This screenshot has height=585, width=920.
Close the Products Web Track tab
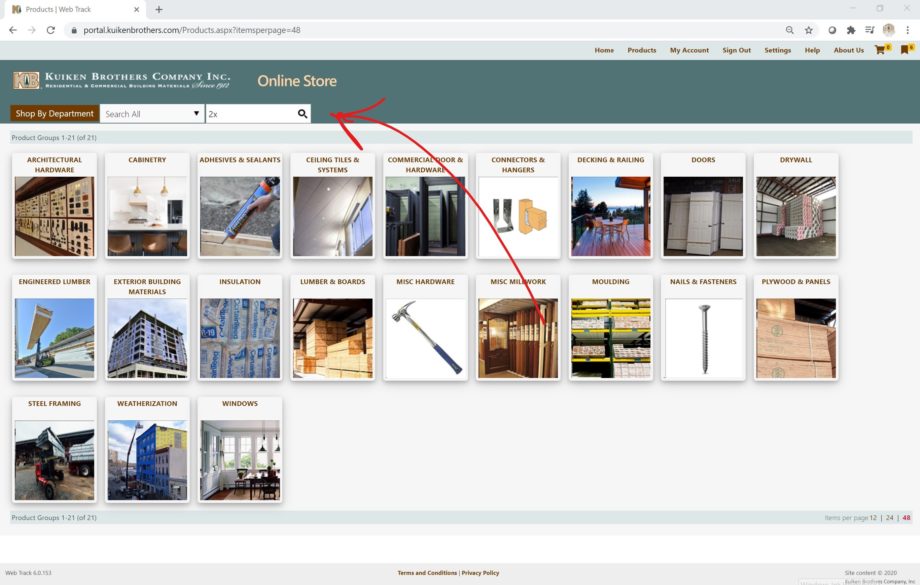click(136, 9)
